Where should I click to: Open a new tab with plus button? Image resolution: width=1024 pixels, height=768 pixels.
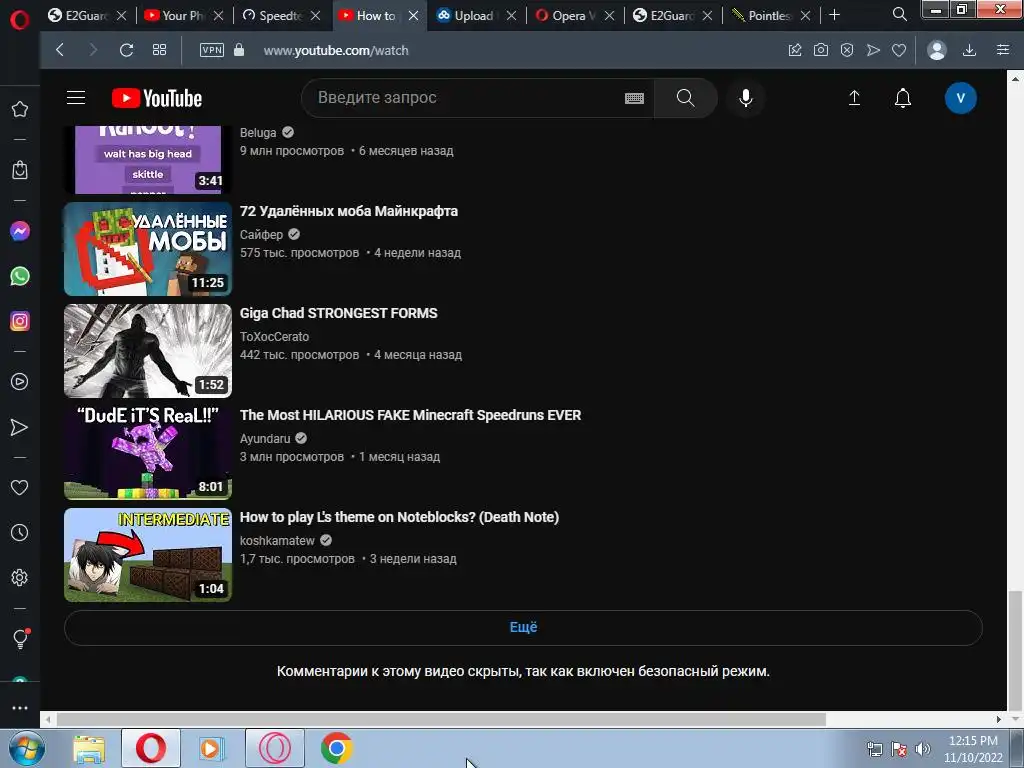tap(835, 15)
